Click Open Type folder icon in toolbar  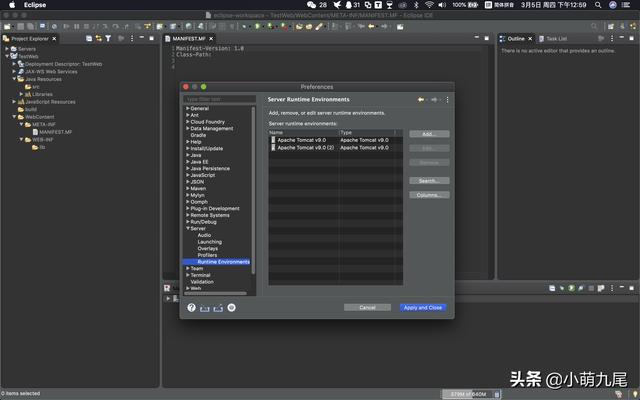299,27
